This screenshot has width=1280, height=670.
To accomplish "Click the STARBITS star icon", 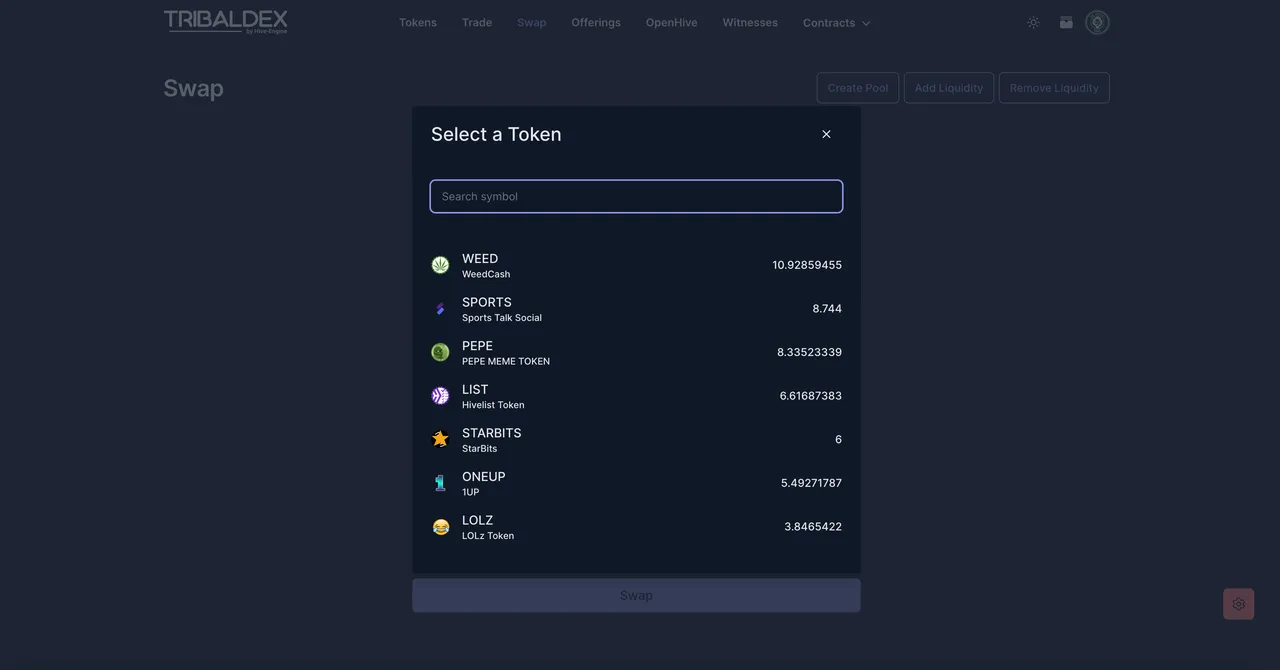I will [x=440, y=439].
